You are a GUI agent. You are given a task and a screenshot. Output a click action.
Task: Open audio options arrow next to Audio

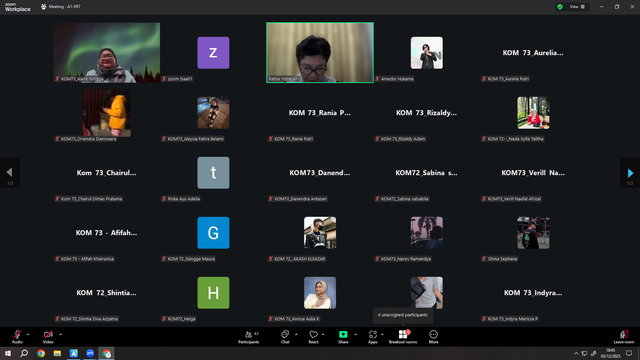coord(28,334)
